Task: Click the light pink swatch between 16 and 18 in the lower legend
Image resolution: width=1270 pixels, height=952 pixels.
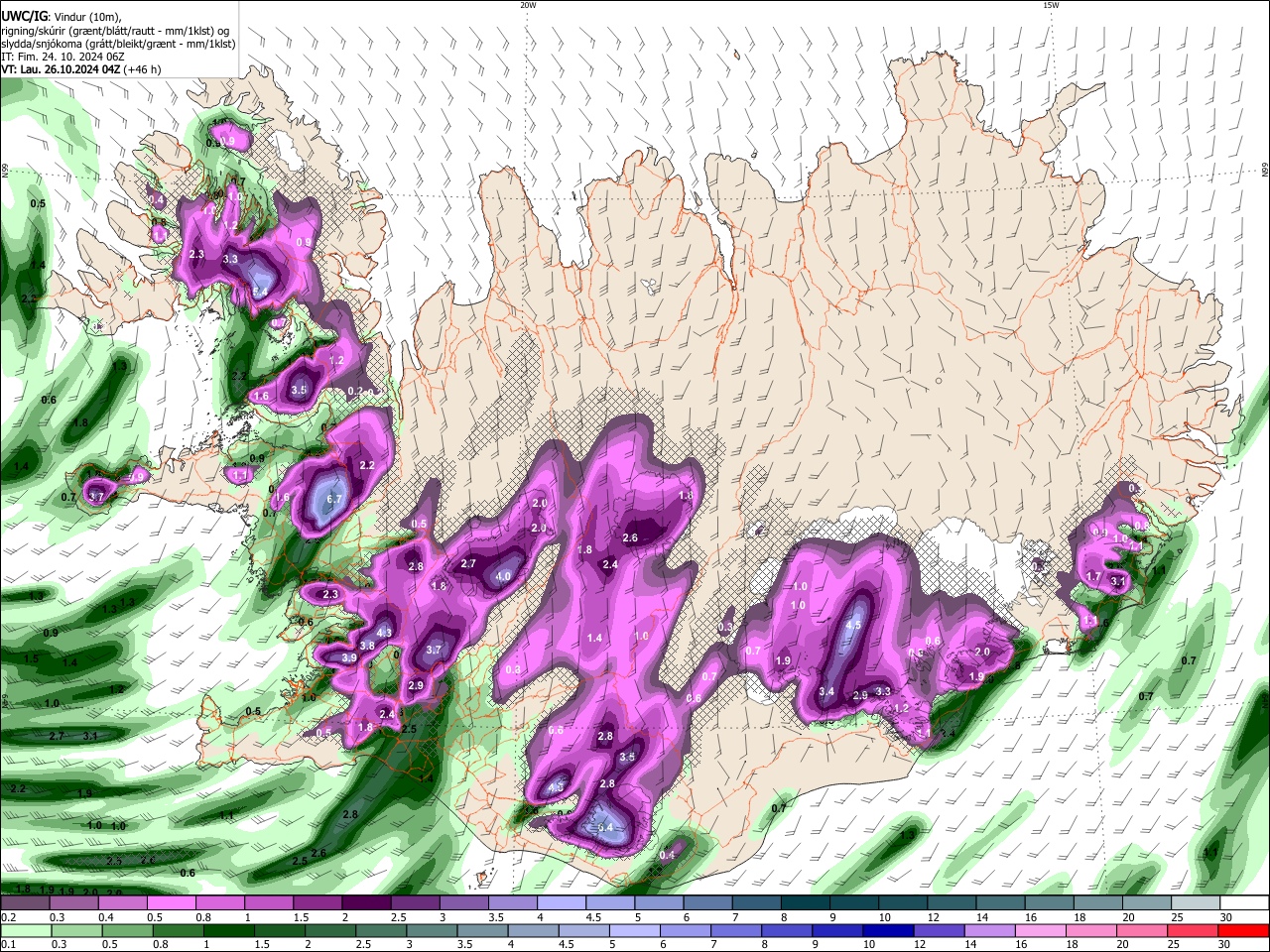Action: (x=1039, y=930)
